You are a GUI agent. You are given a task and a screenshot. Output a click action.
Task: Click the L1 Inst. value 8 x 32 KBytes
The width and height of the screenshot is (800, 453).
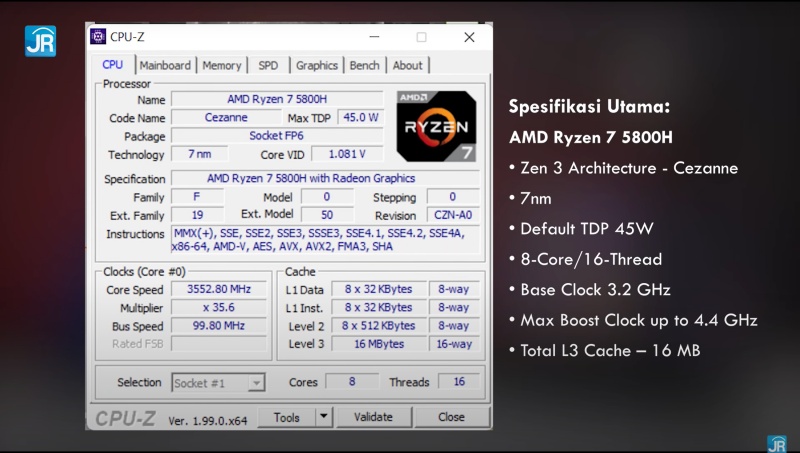379,308
